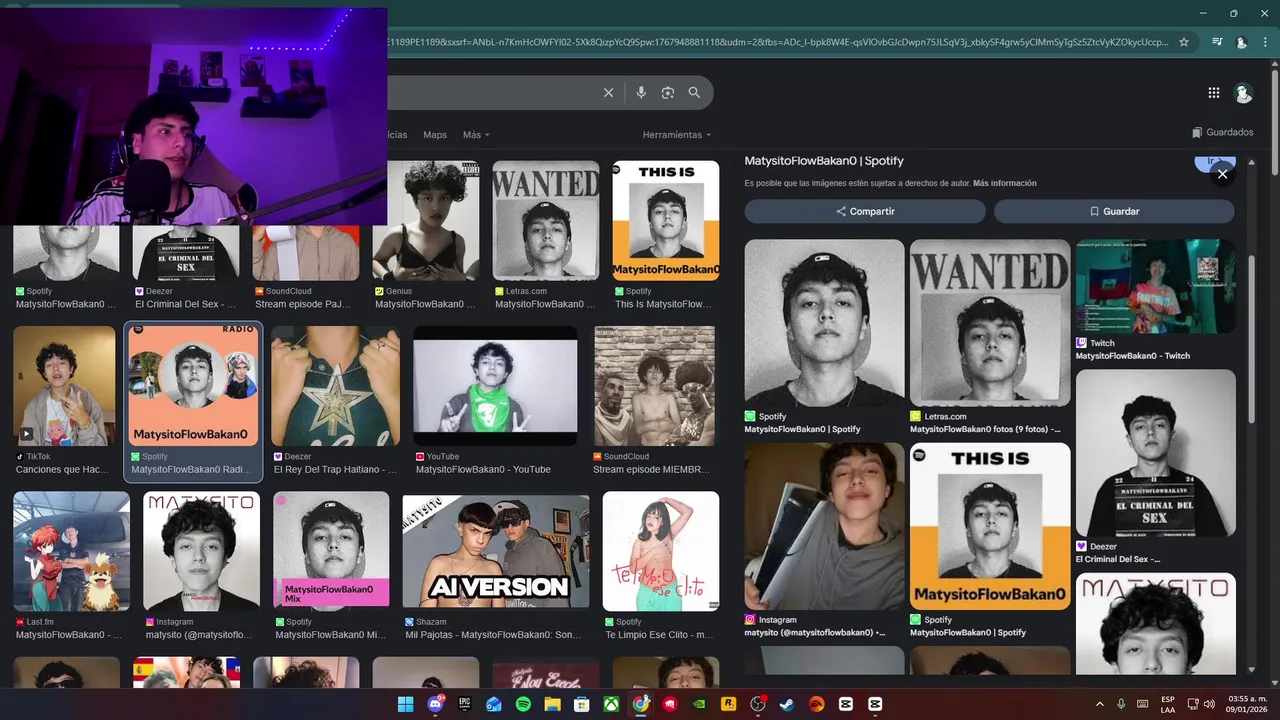Clear the search box with the X icon

608,93
